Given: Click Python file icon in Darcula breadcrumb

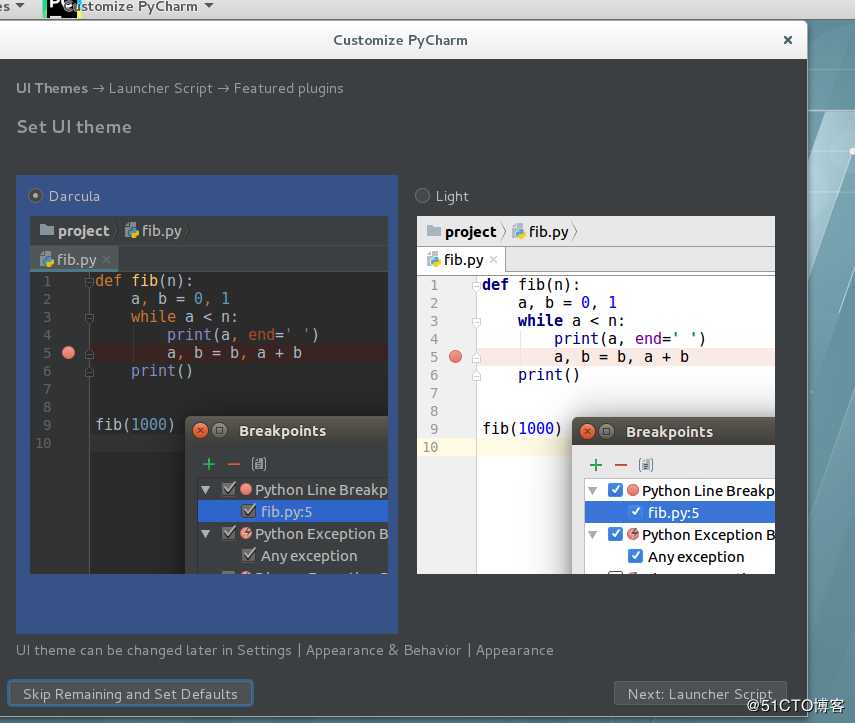Looking at the screenshot, I should click(132, 231).
